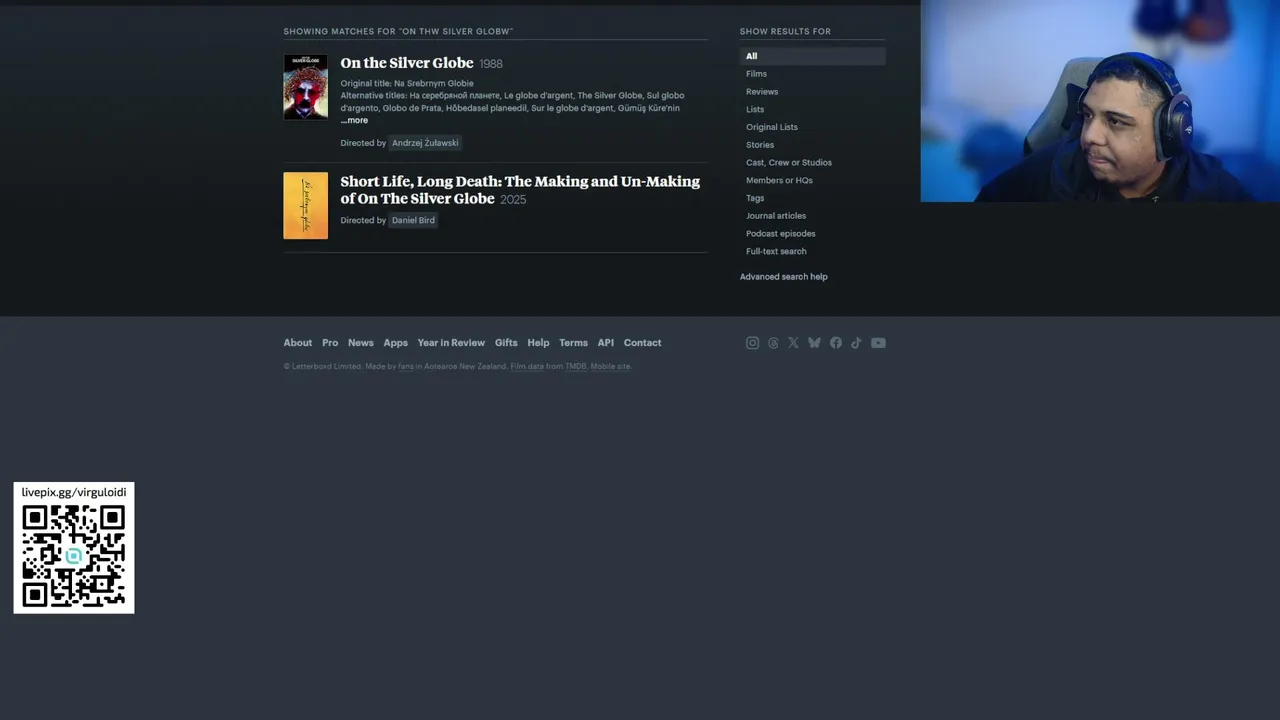This screenshot has width=1280, height=720.
Task: Open the 'Mobile site' footer link
Action: [x=610, y=367]
